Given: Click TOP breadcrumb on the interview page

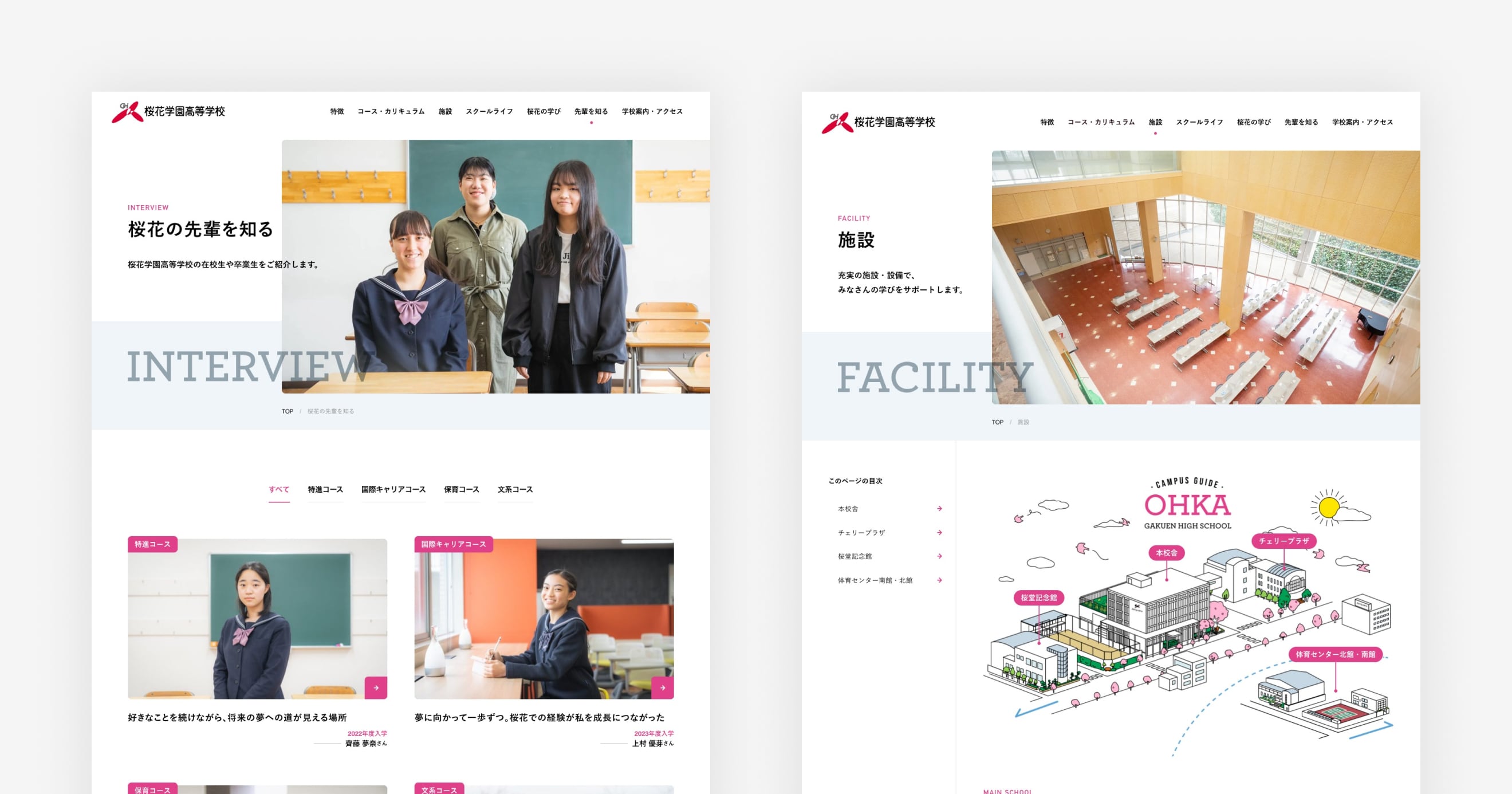Looking at the screenshot, I should point(287,412).
